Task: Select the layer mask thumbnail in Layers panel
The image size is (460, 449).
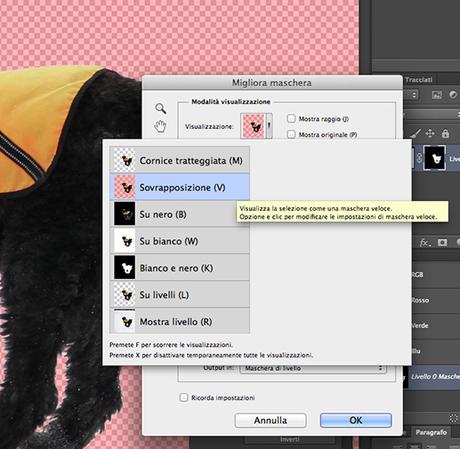Action: click(434, 158)
